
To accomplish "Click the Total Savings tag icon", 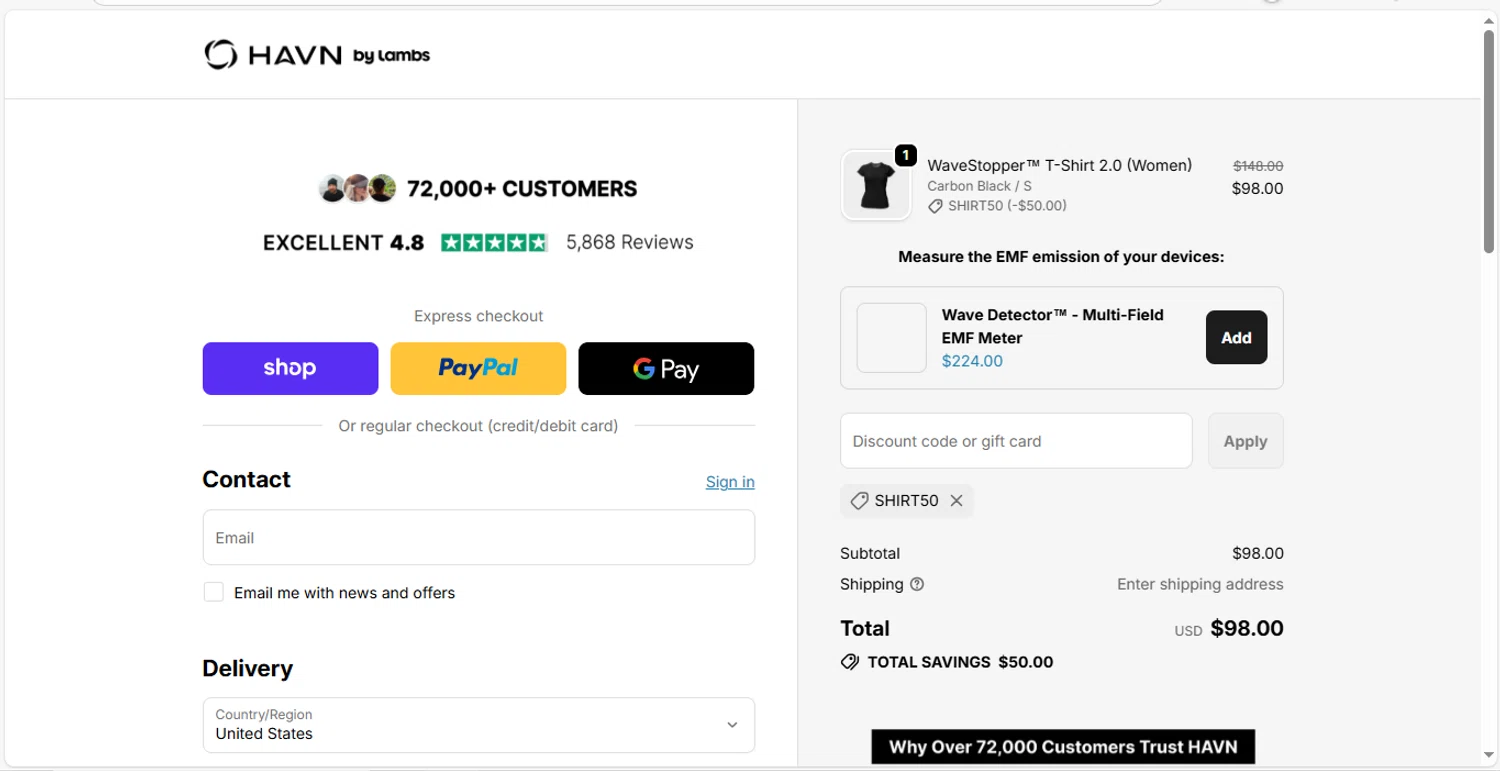I will (850, 662).
